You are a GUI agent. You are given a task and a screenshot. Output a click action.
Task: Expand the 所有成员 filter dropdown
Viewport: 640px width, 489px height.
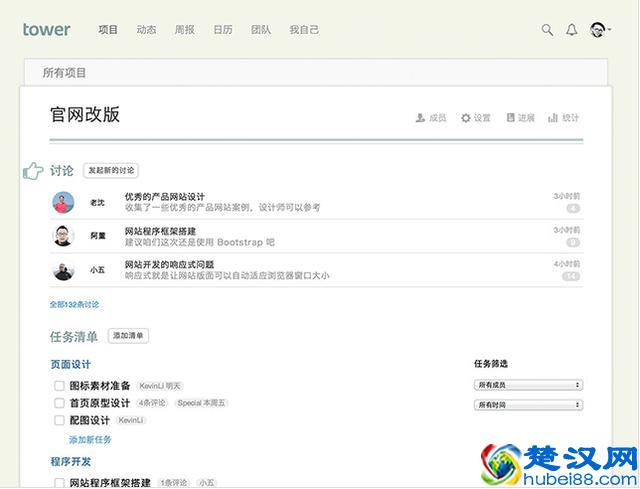coord(529,385)
